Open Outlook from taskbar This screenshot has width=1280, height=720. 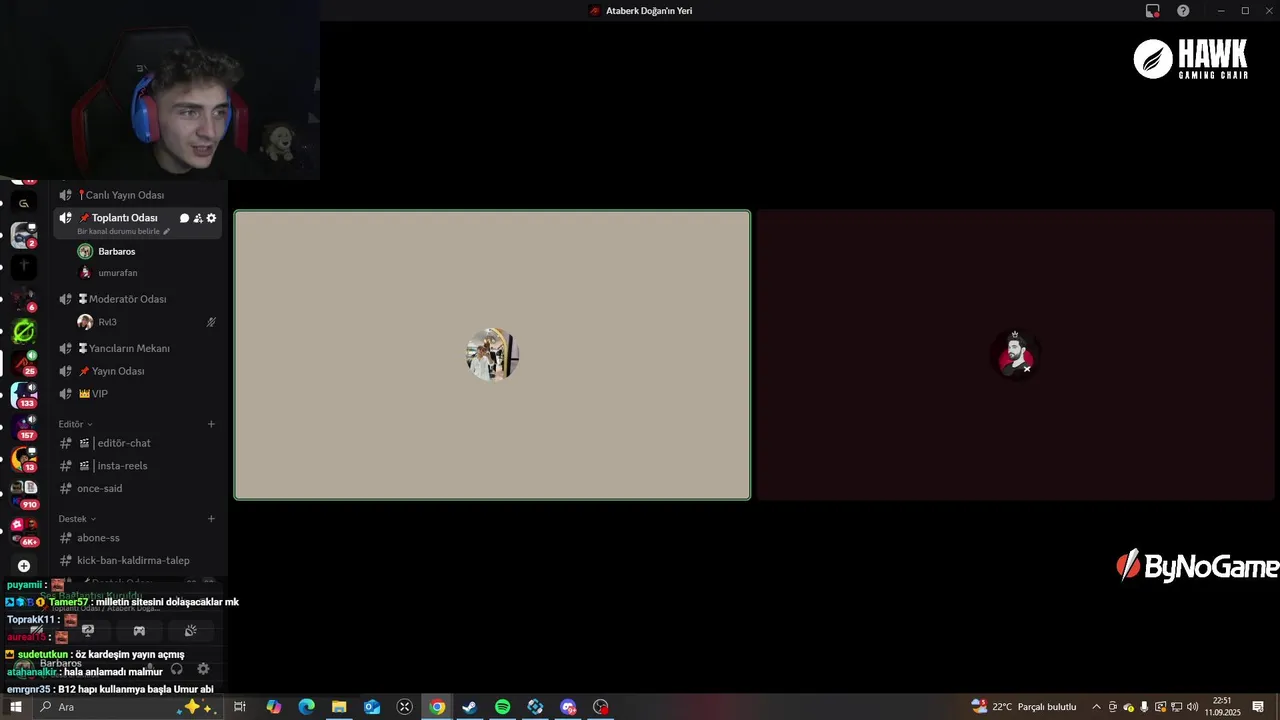coord(372,707)
